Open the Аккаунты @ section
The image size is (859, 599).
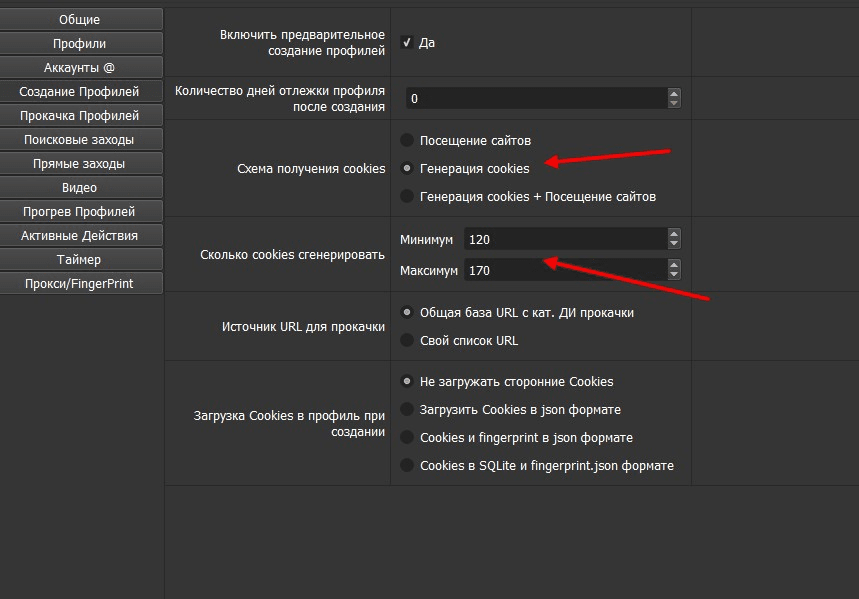point(80,67)
